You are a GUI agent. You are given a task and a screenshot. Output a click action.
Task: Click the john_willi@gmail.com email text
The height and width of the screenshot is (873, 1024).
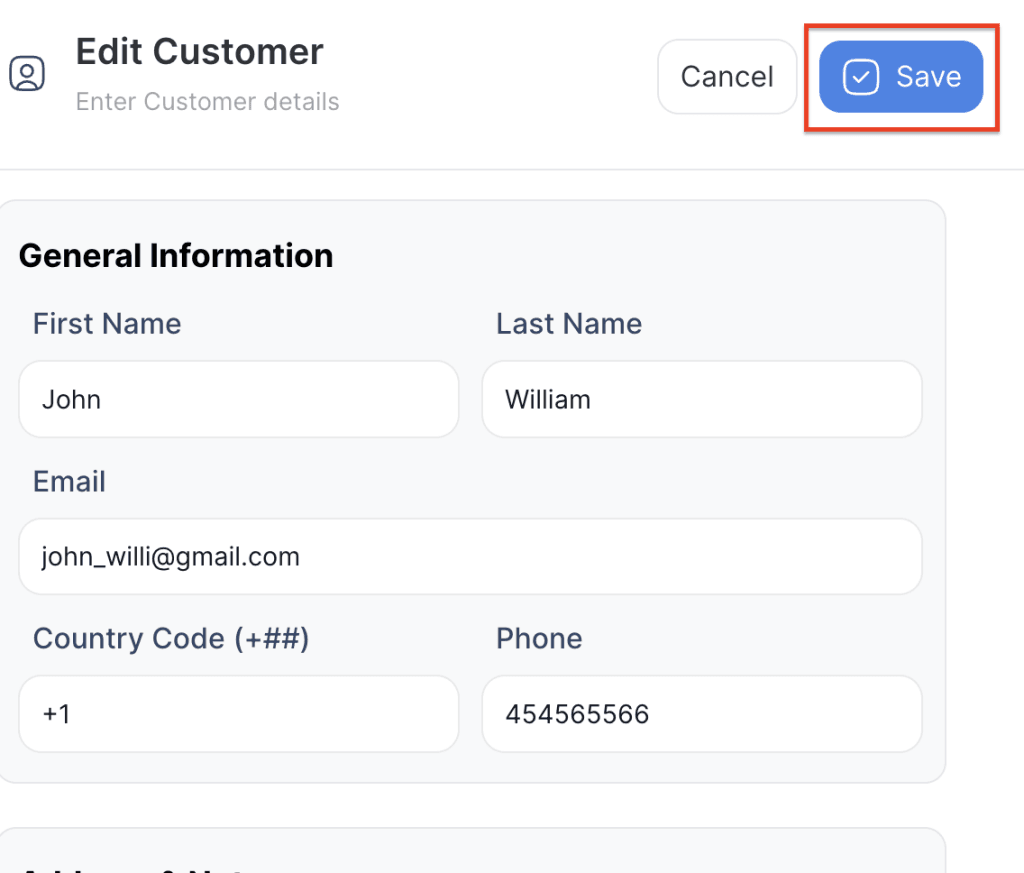coord(170,557)
